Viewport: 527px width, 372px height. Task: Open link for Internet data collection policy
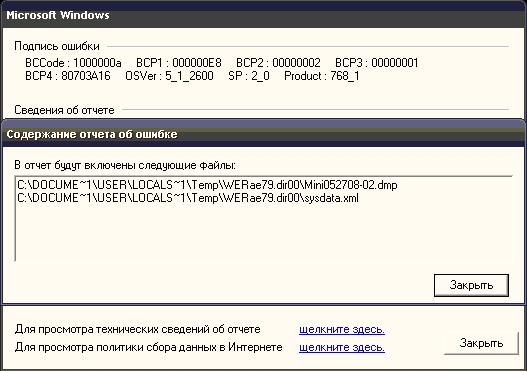tap(342, 347)
